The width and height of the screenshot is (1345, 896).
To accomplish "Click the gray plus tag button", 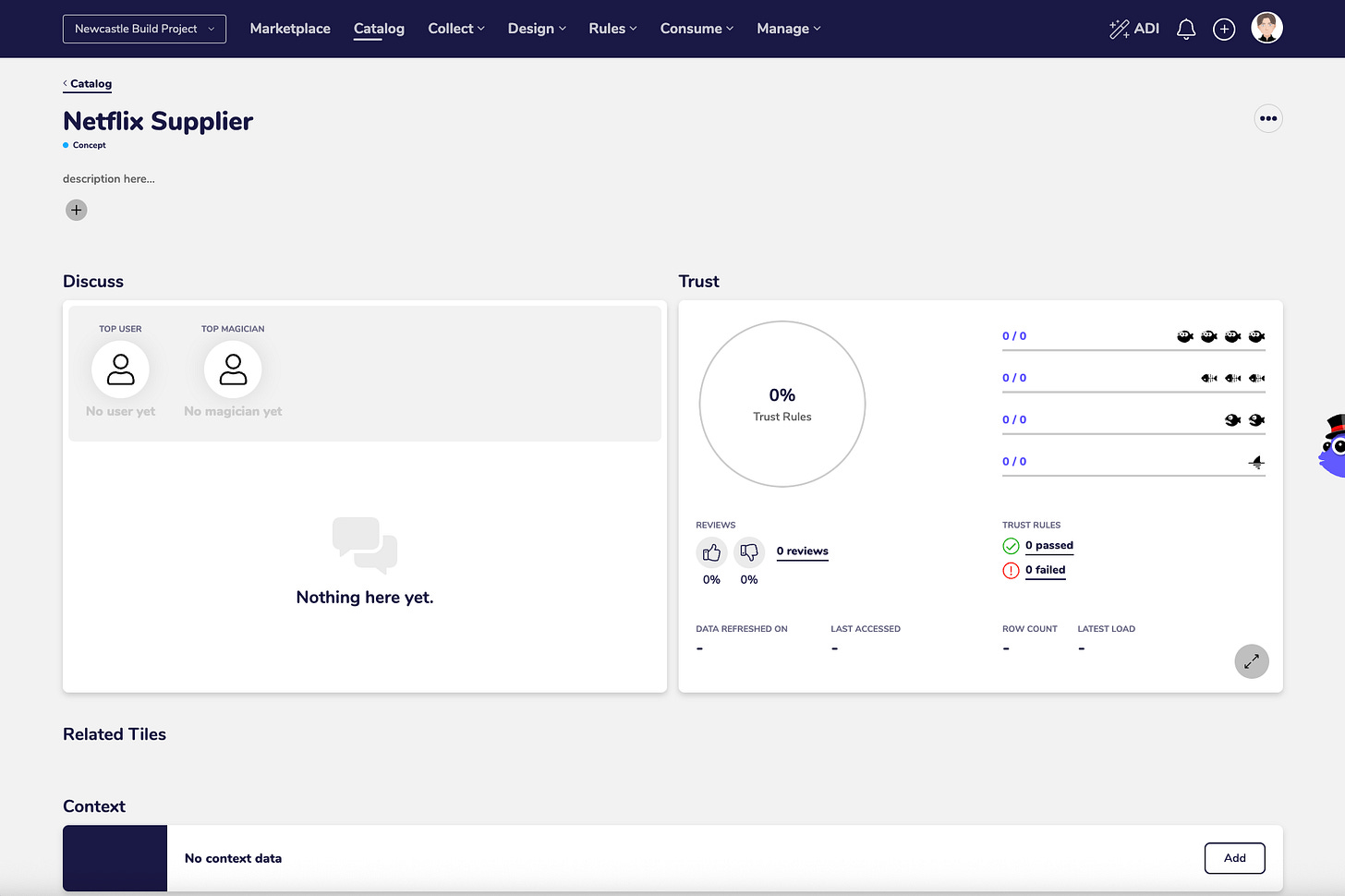I will coord(77,210).
